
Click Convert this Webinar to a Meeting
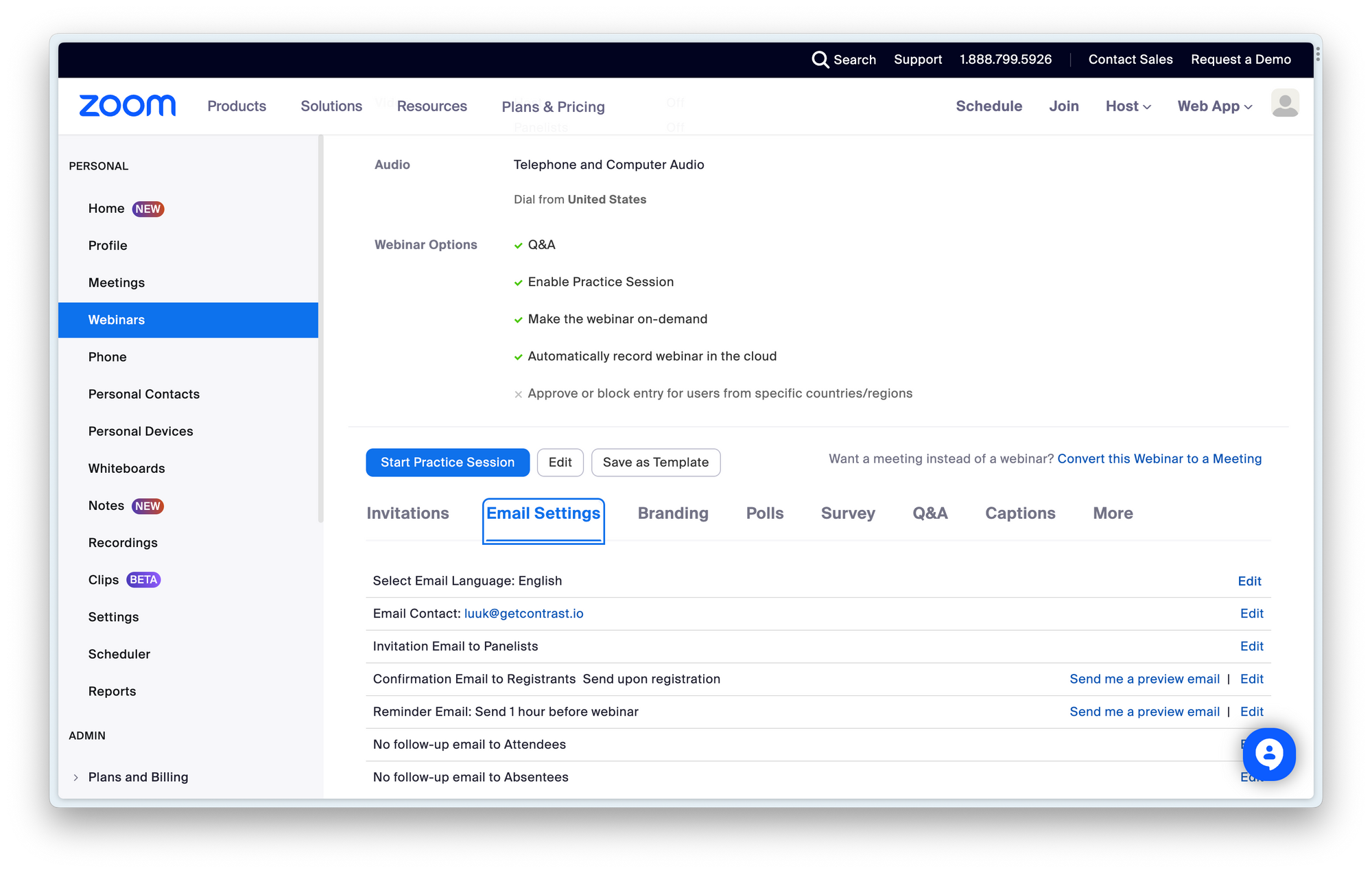point(1159,459)
